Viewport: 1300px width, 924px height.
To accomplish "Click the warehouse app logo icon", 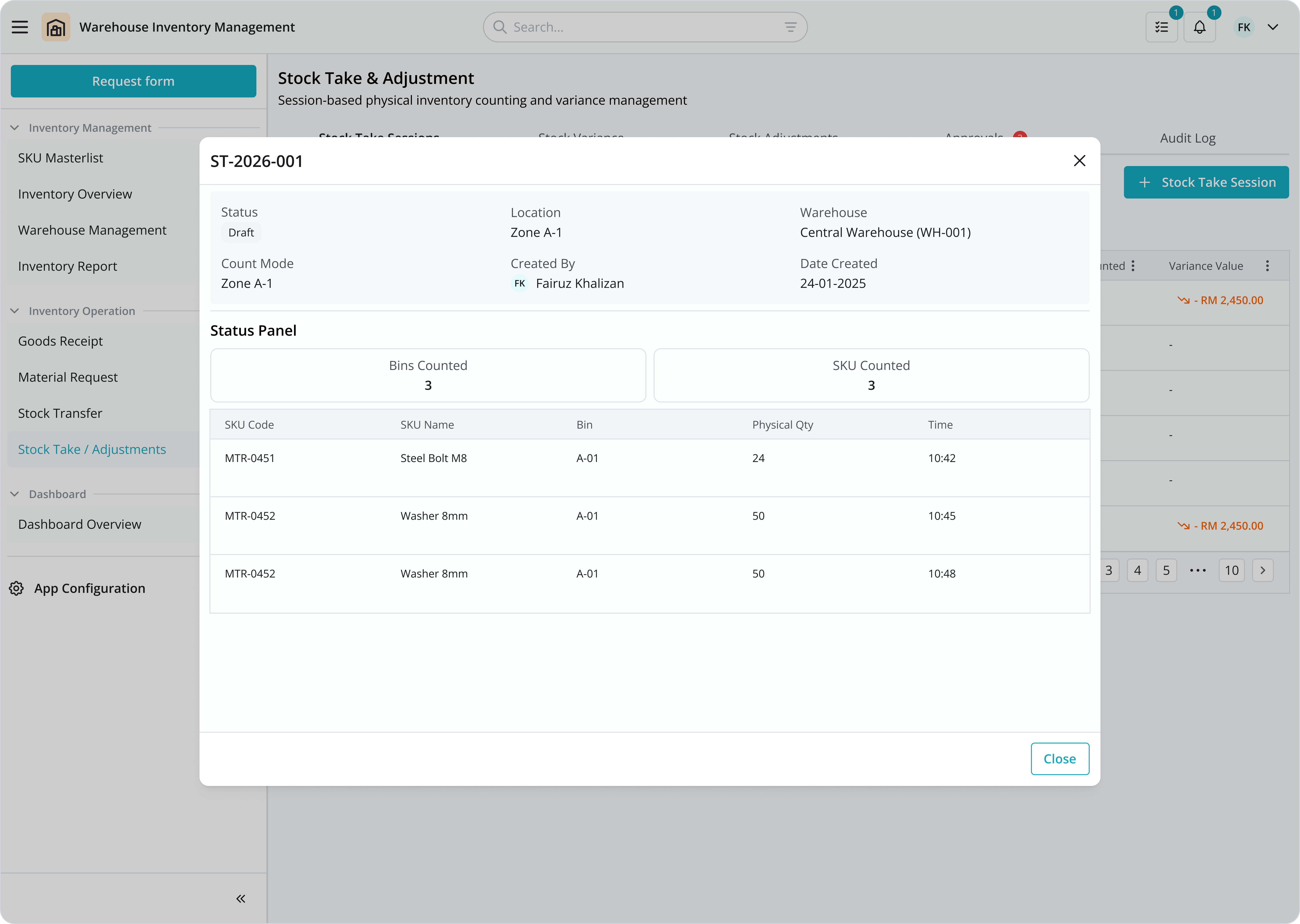I will tap(56, 27).
